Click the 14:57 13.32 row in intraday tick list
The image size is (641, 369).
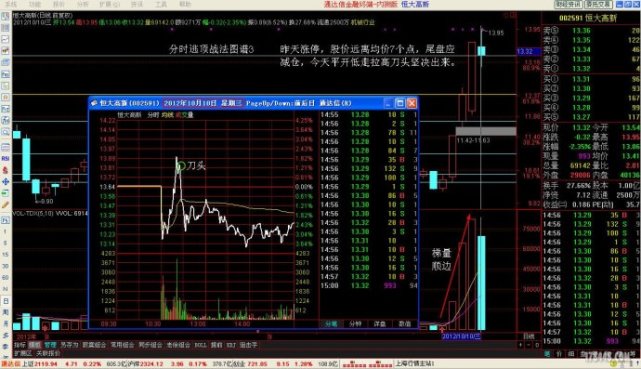click(369, 277)
